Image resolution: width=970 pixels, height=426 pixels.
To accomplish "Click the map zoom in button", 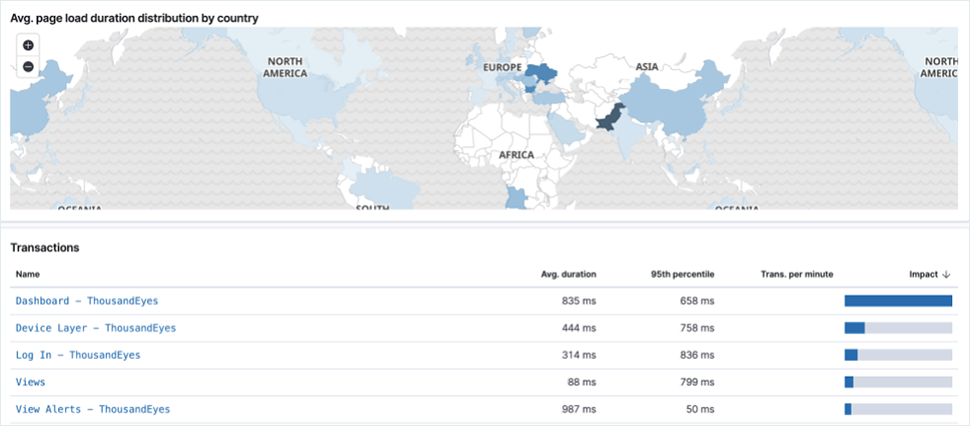I will tap(28, 45).
